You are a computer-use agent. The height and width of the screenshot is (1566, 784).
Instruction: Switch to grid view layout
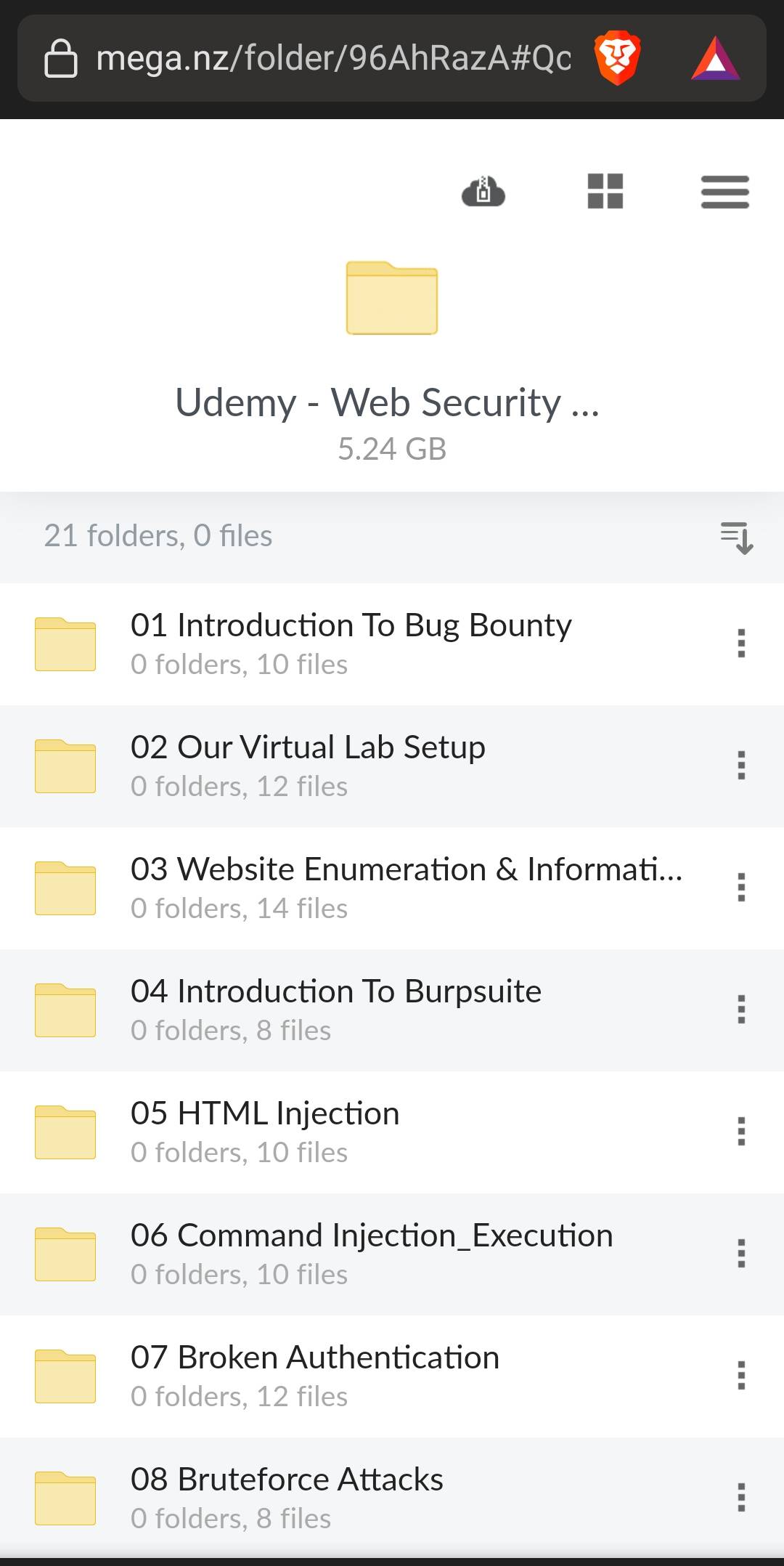(x=605, y=192)
